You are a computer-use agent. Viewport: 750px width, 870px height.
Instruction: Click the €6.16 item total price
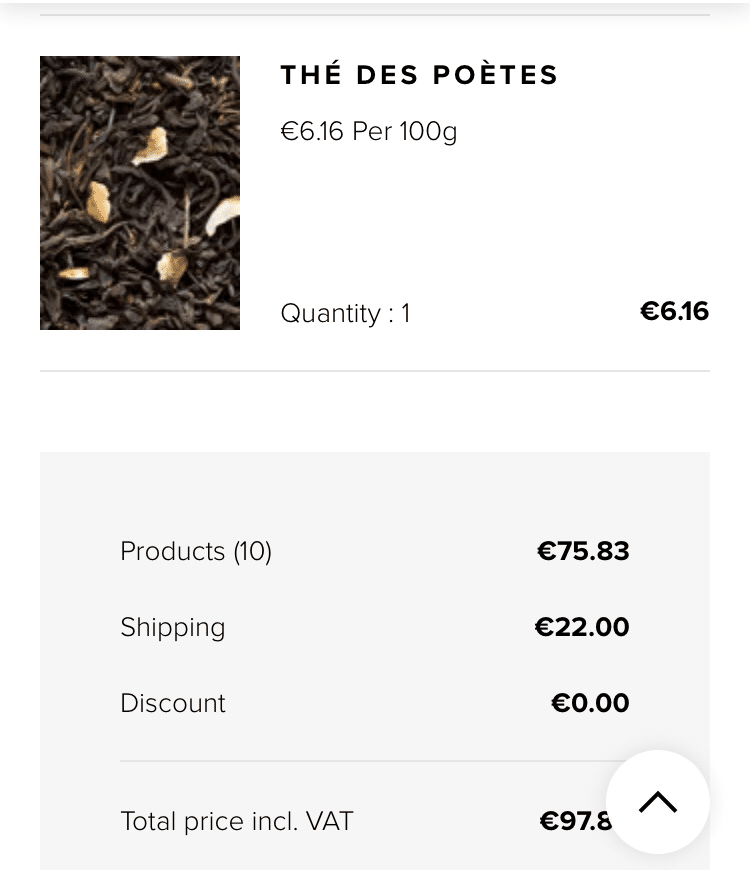(675, 311)
